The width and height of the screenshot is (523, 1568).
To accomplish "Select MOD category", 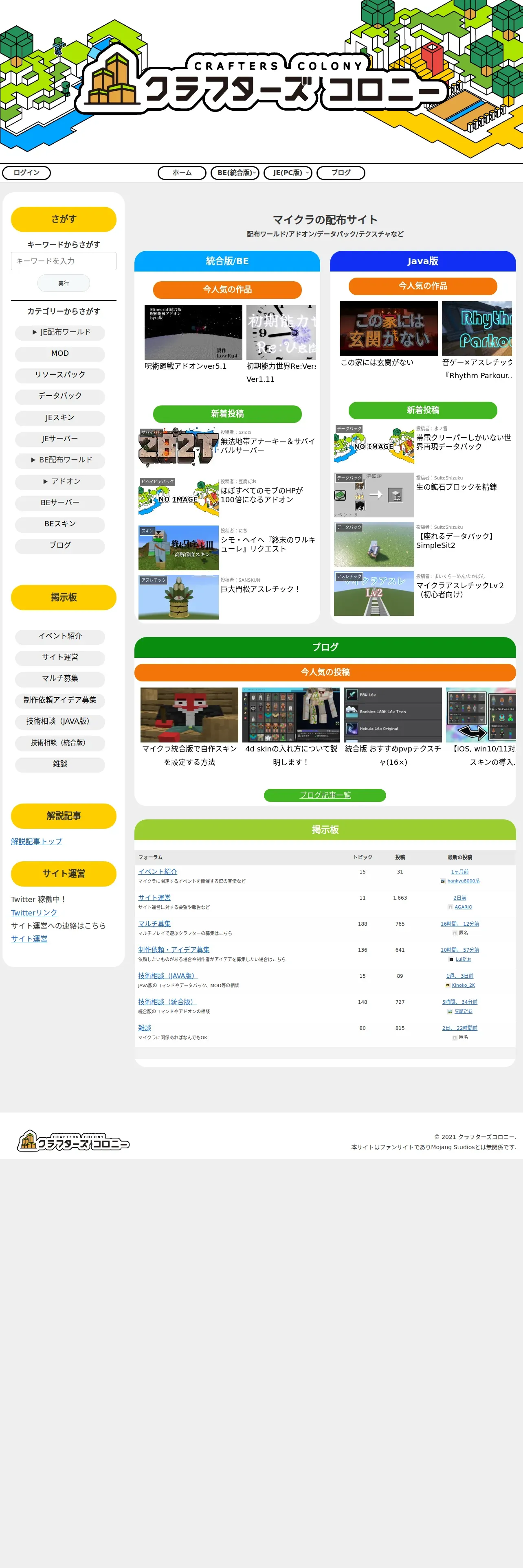I will (x=60, y=354).
